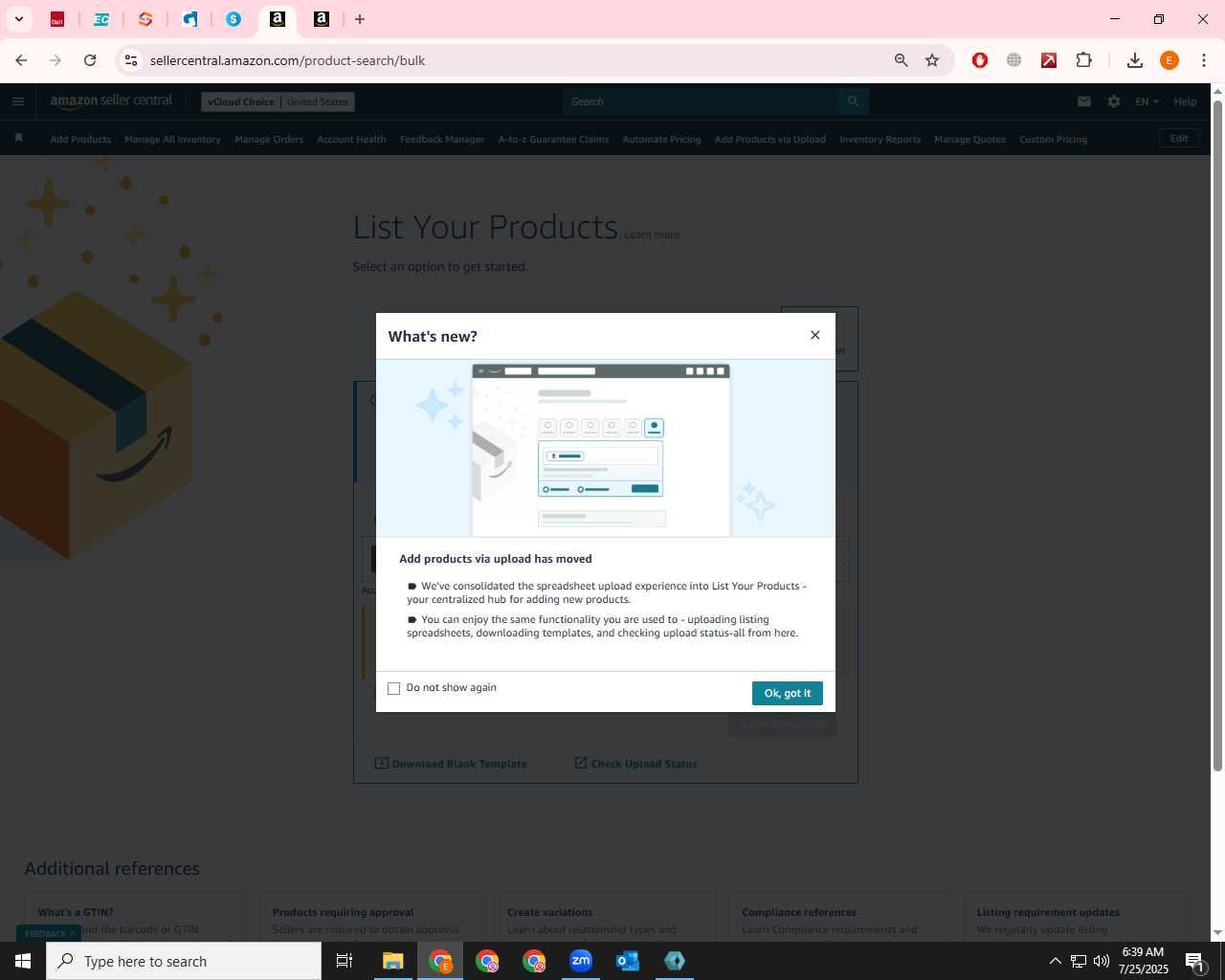The width and height of the screenshot is (1225, 980).
Task: Click the browser tab search dropdown arrow
Action: tap(18, 19)
